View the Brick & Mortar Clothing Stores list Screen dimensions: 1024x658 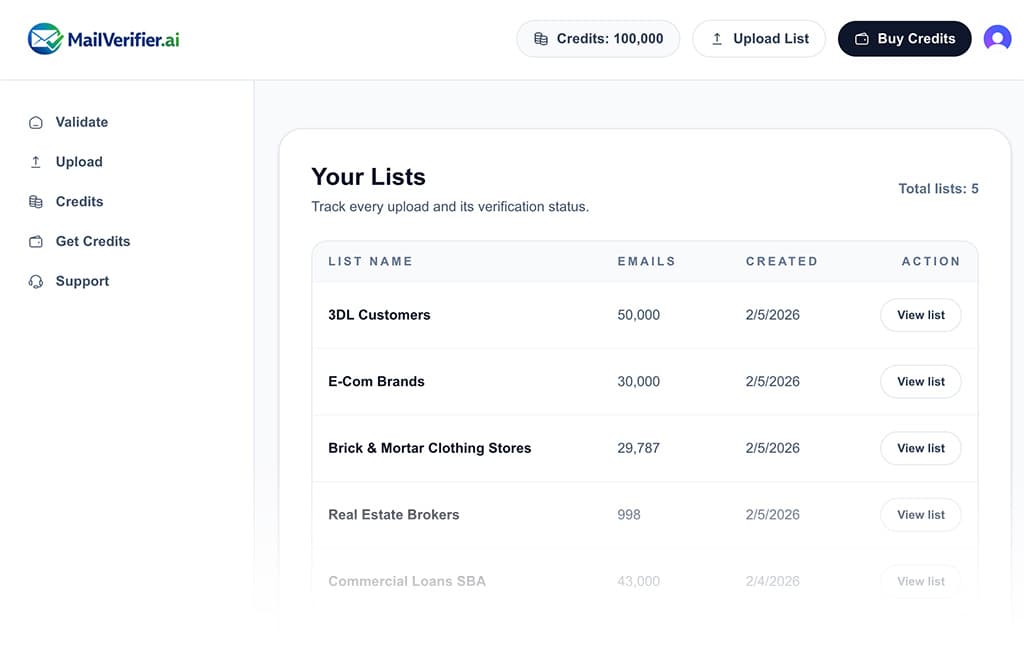point(920,448)
